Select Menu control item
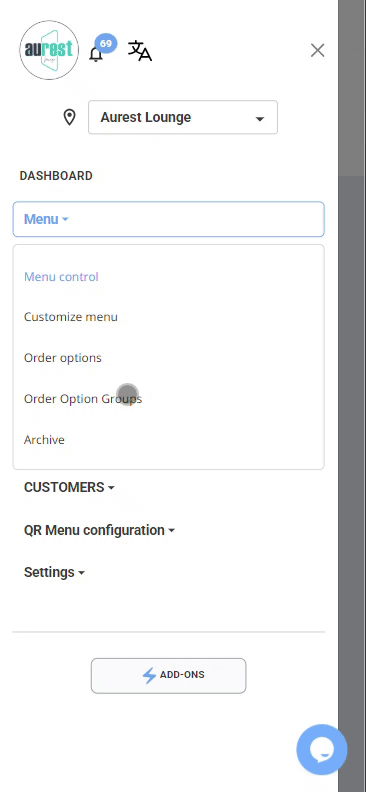366x792 pixels. tap(61, 277)
